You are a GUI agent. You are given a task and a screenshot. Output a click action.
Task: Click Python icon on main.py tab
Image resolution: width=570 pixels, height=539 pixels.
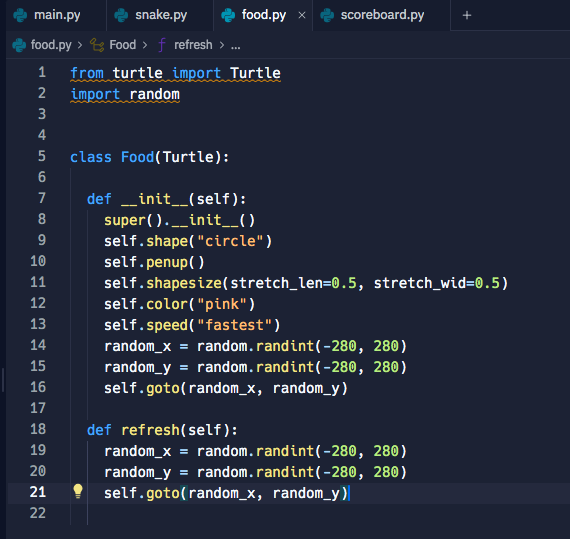tap(20, 15)
